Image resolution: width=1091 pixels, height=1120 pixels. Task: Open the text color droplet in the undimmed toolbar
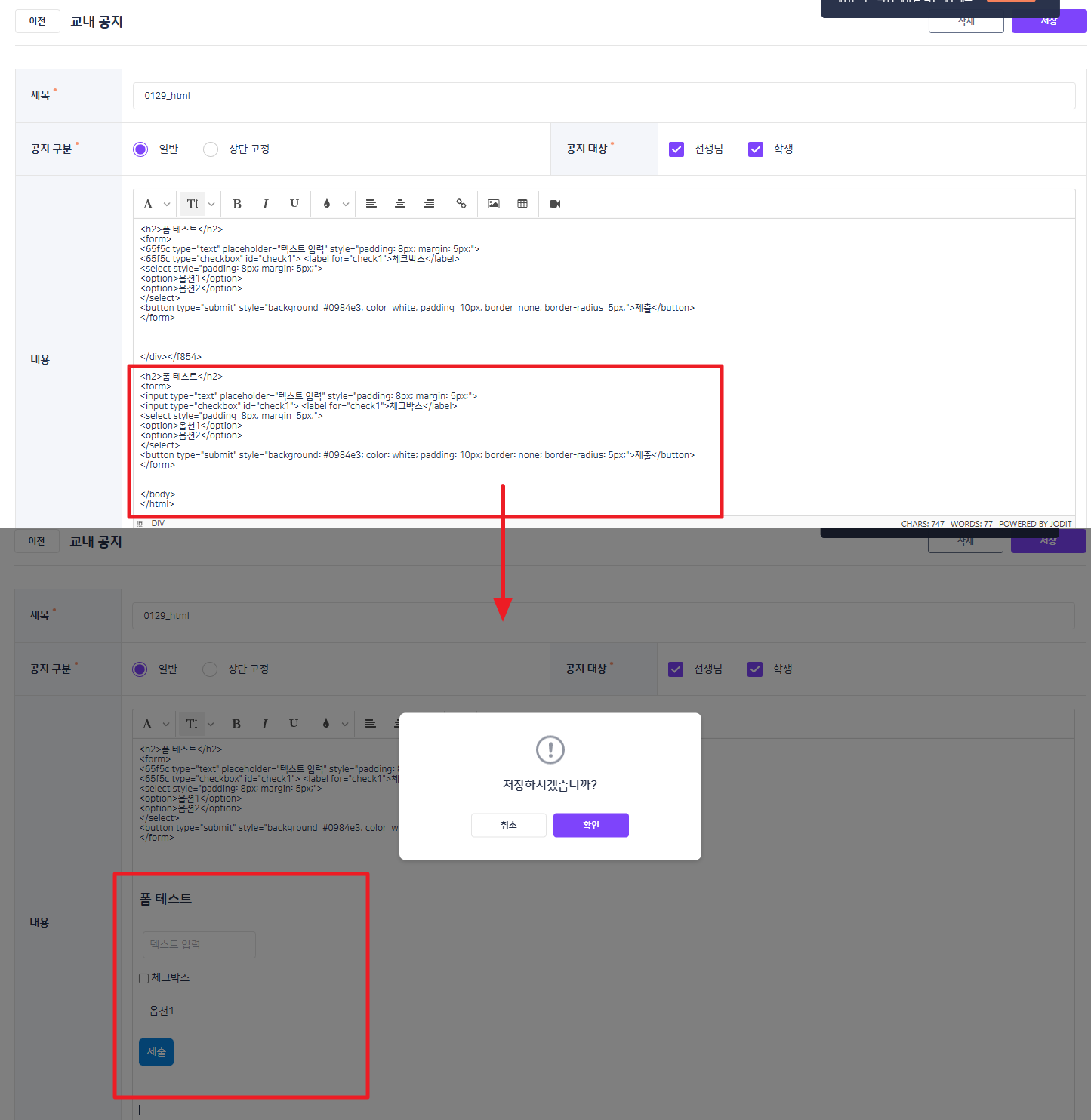click(x=327, y=204)
